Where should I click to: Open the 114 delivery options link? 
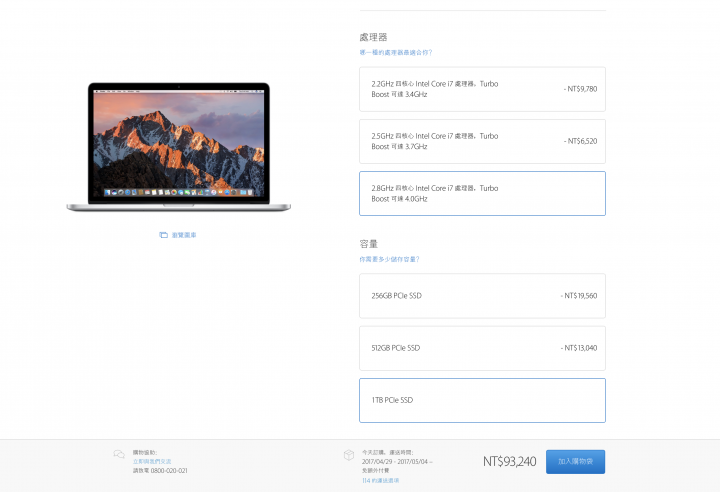point(380,481)
